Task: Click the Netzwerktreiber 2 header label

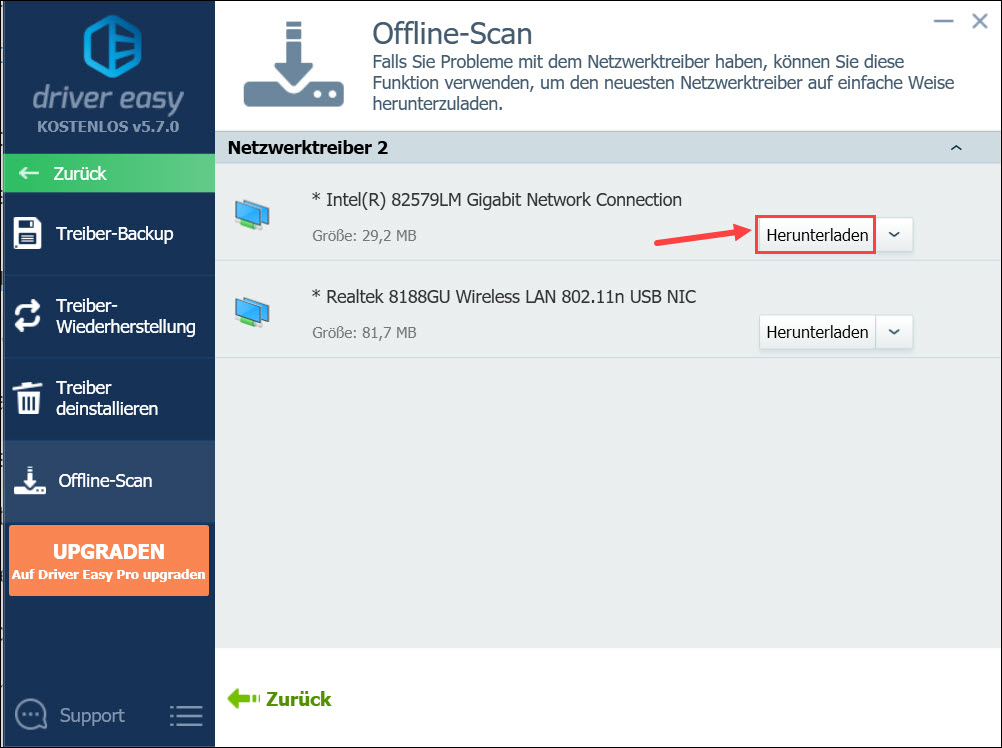Action: [x=307, y=148]
